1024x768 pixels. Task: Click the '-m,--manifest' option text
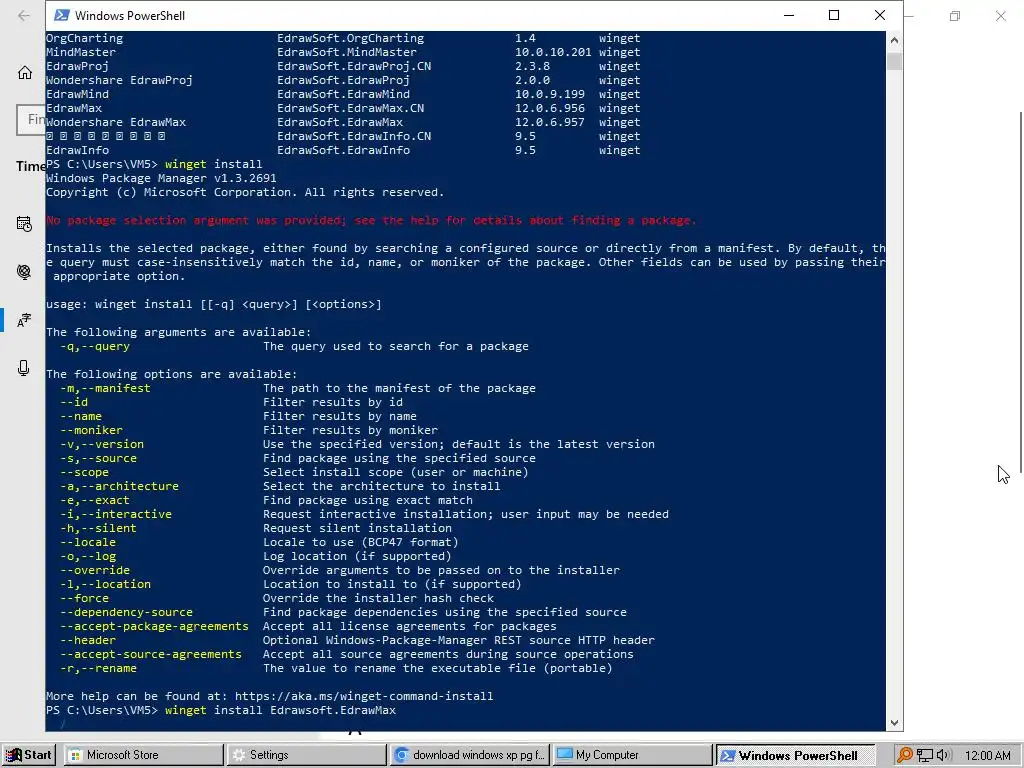(105, 388)
